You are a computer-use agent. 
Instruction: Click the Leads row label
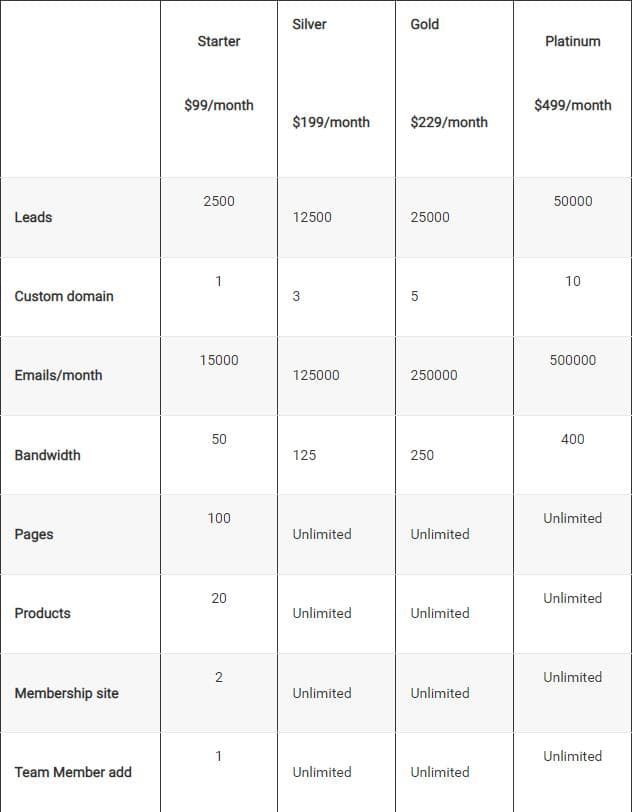[33, 217]
